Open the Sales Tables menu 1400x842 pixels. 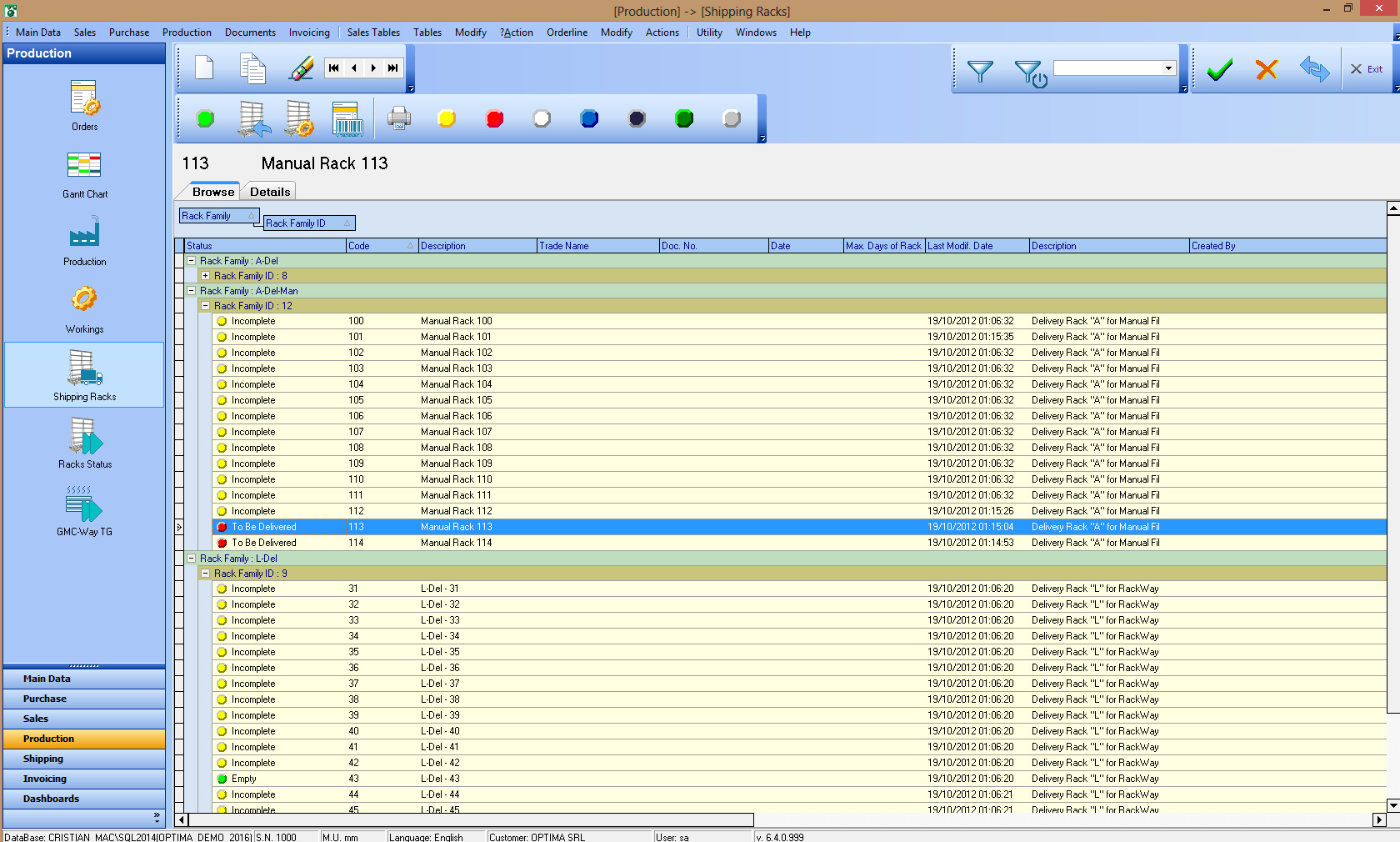tap(373, 33)
